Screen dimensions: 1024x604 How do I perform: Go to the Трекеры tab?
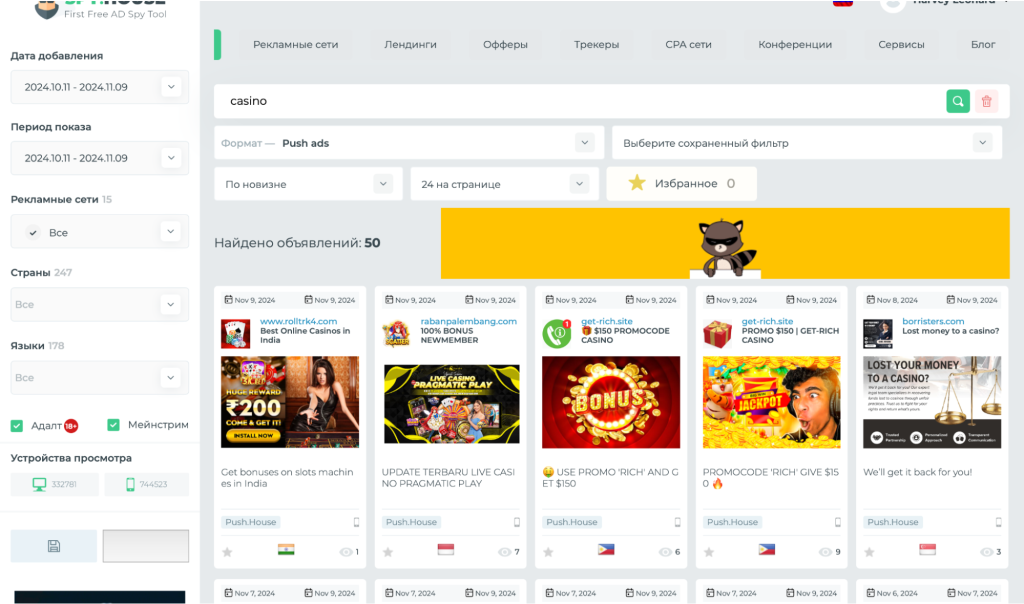pyautogui.click(x=596, y=44)
